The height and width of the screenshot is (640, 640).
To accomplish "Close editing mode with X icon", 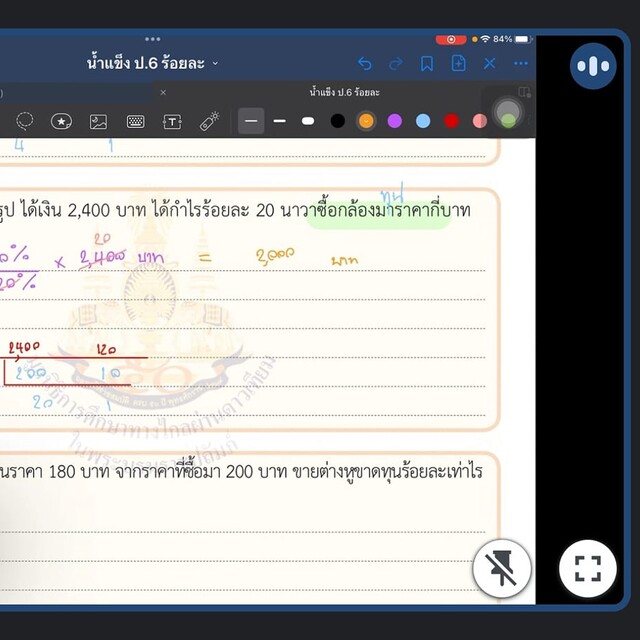I will [x=489, y=64].
